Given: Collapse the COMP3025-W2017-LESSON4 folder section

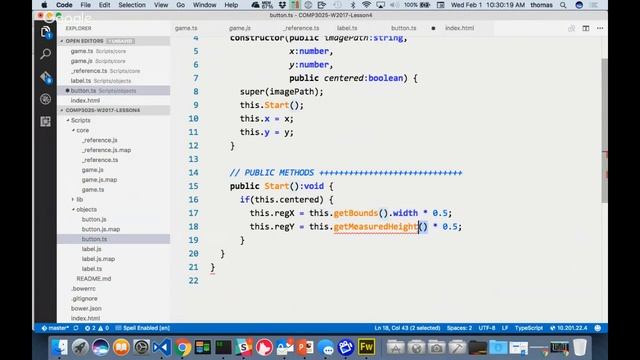Looking at the screenshot, I should (x=113, y=110).
